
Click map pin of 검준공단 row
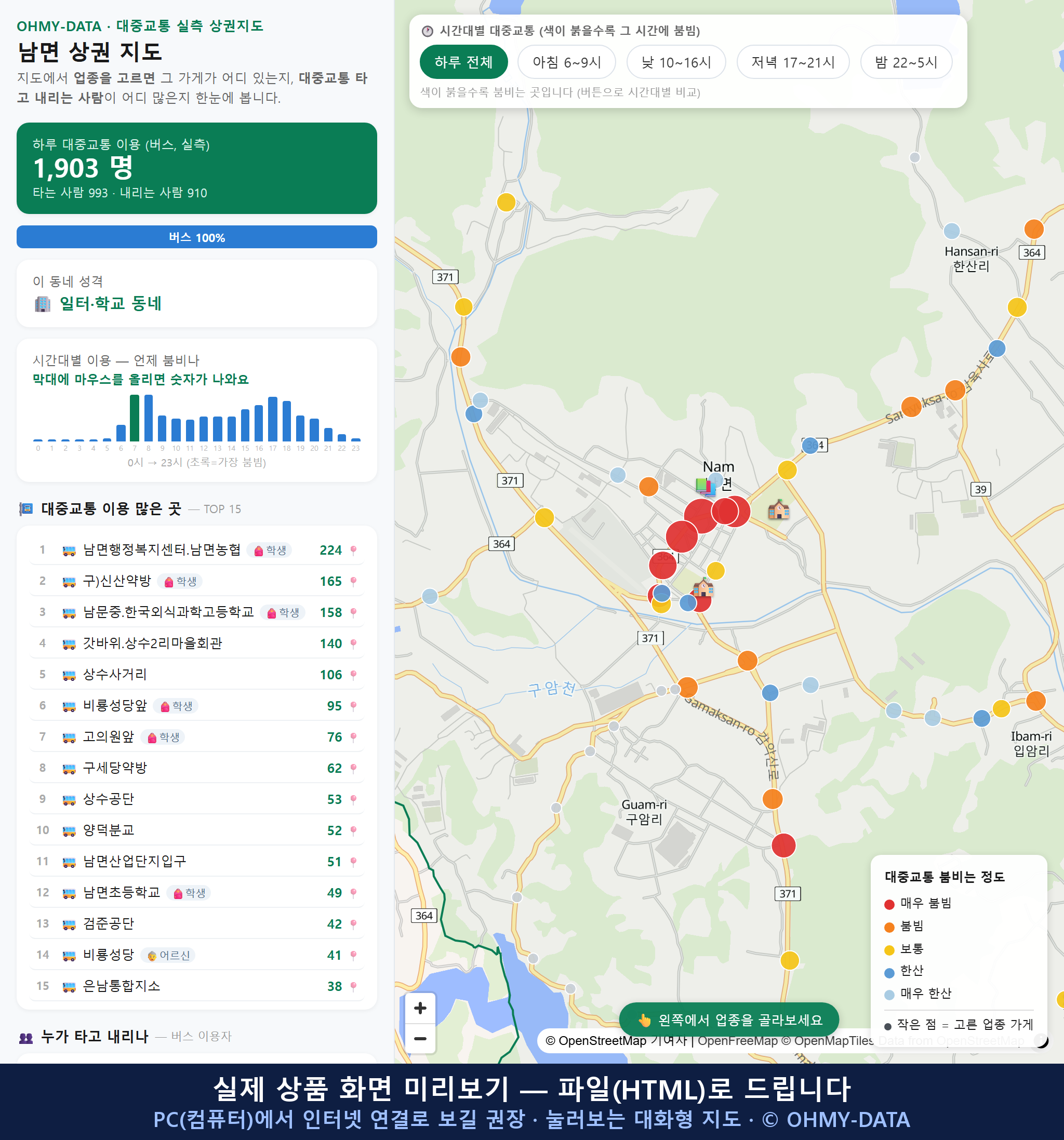click(353, 924)
